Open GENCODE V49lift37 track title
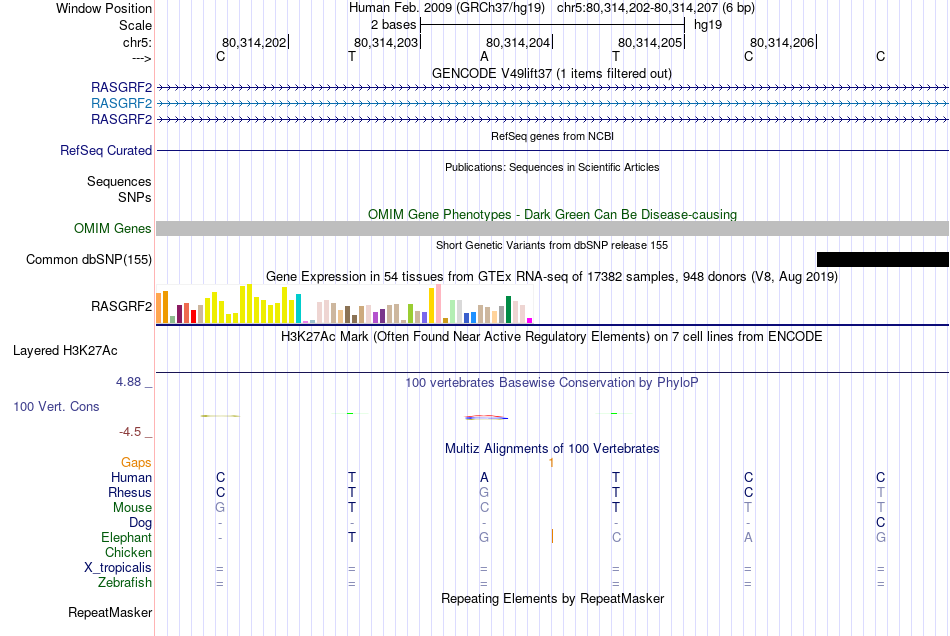950x636 pixels. click(x=552, y=73)
